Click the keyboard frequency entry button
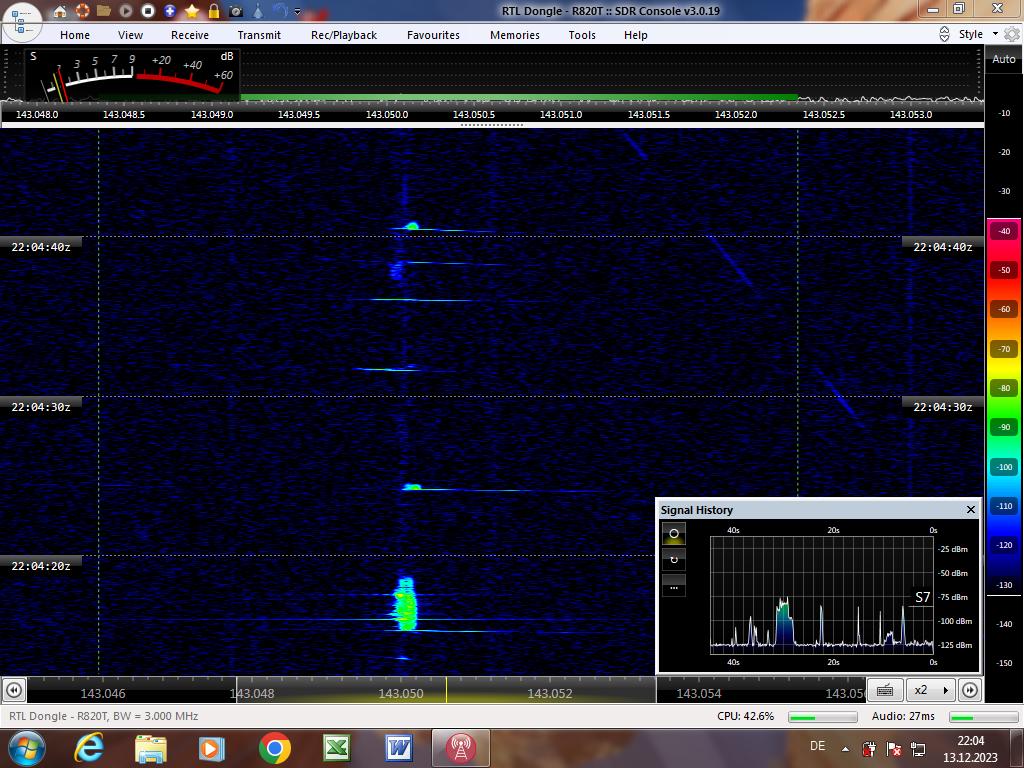Image resolution: width=1024 pixels, height=768 pixels. click(885, 690)
